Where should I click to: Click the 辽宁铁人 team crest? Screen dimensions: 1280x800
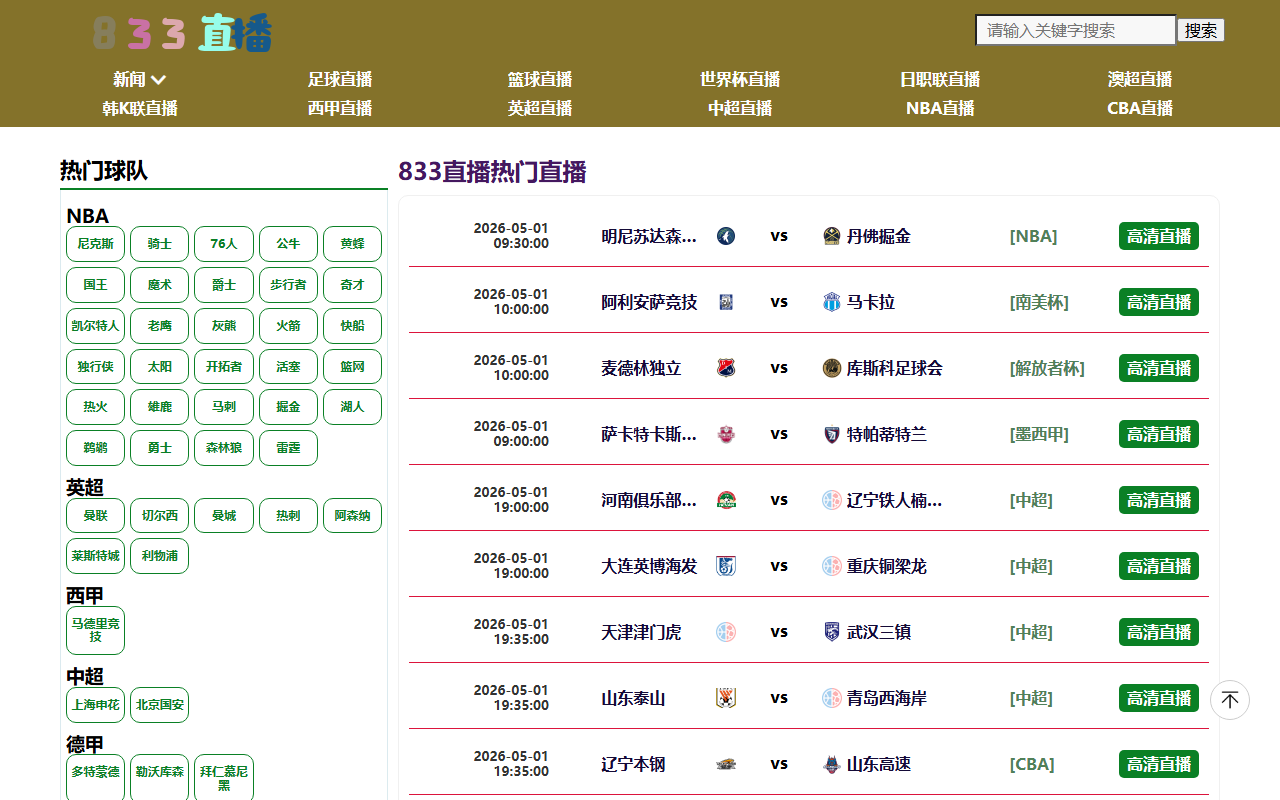[832, 500]
